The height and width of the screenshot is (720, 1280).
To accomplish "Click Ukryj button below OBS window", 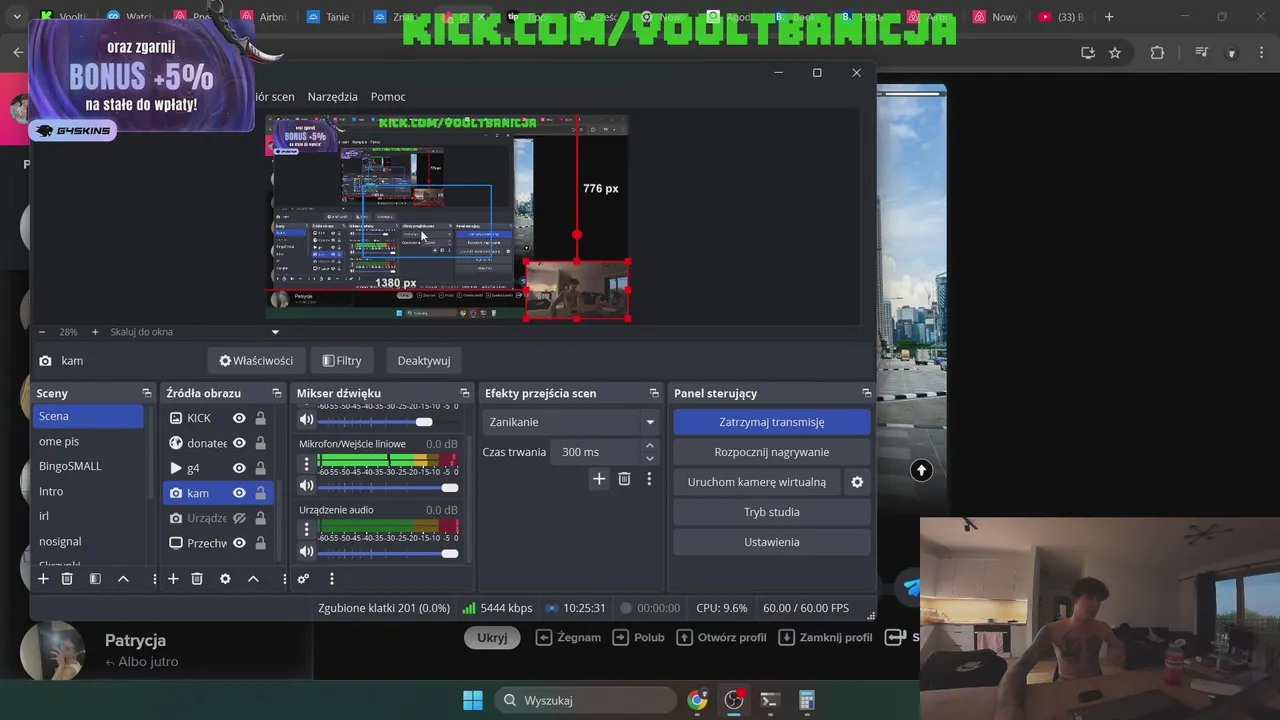I will pyautogui.click(x=492, y=637).
